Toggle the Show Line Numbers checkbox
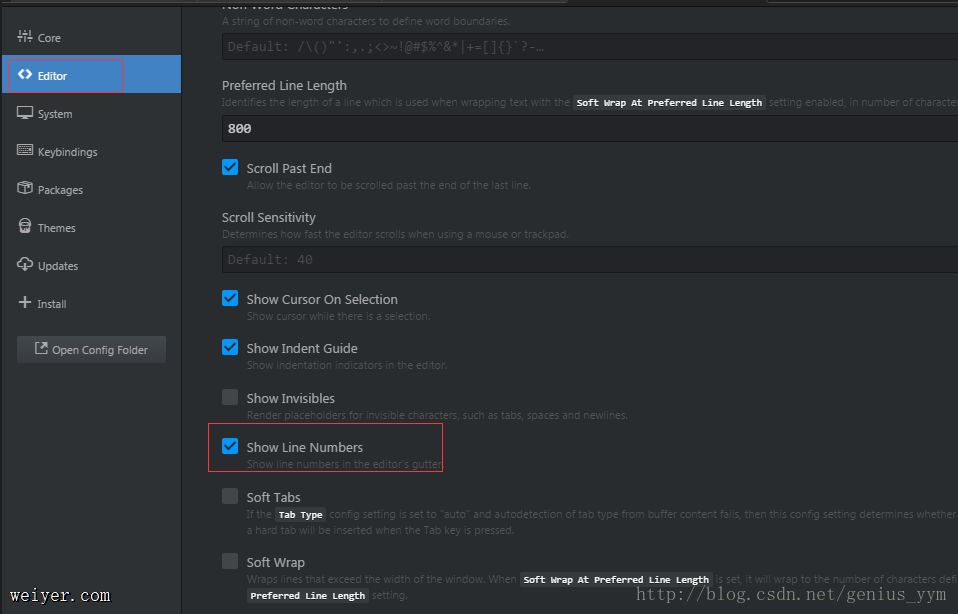This screenshot has height=614, width=958. [230, 447]
